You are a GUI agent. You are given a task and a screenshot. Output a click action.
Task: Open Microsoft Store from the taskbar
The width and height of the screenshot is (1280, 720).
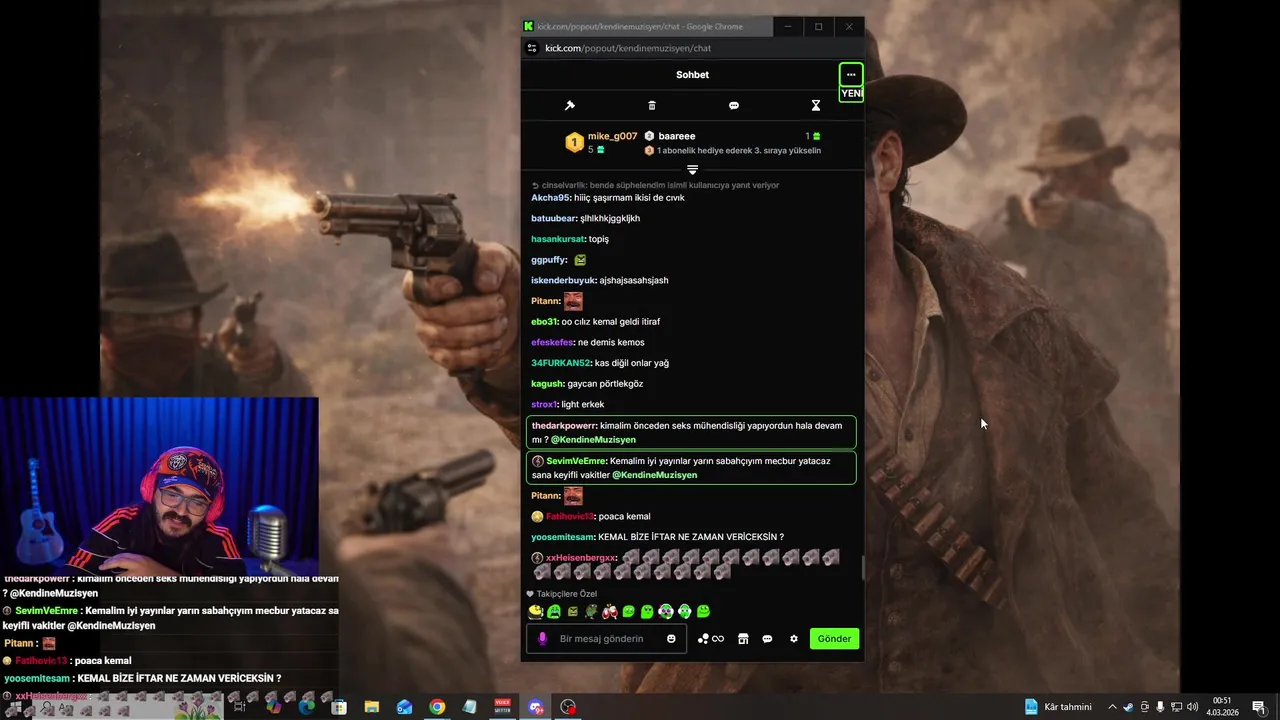click(x=339, y=707)
